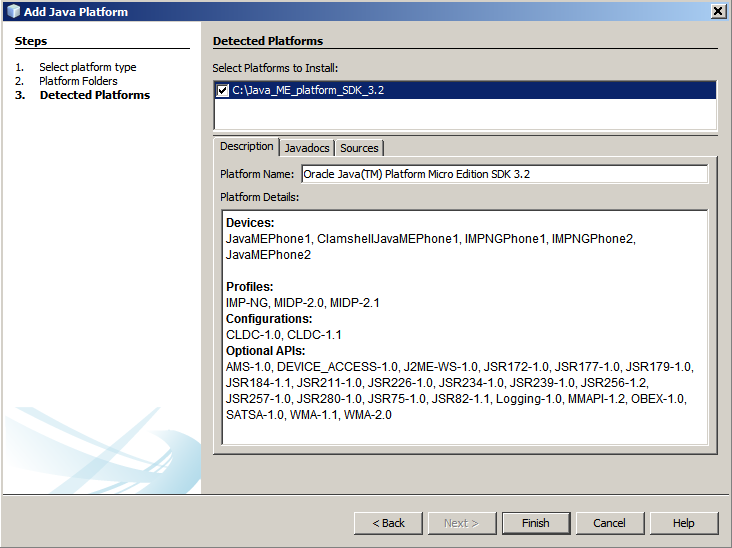Open the Javadocs tab
This screenshot has width=732, height=548.
tap(306, 148)
